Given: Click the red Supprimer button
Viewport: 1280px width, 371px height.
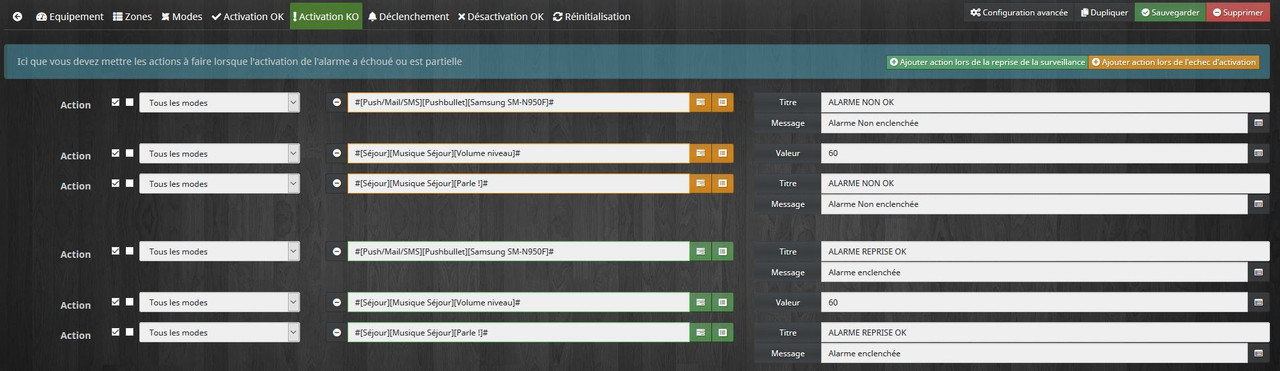Looking at the screenshot, I should pos(1237,12).
